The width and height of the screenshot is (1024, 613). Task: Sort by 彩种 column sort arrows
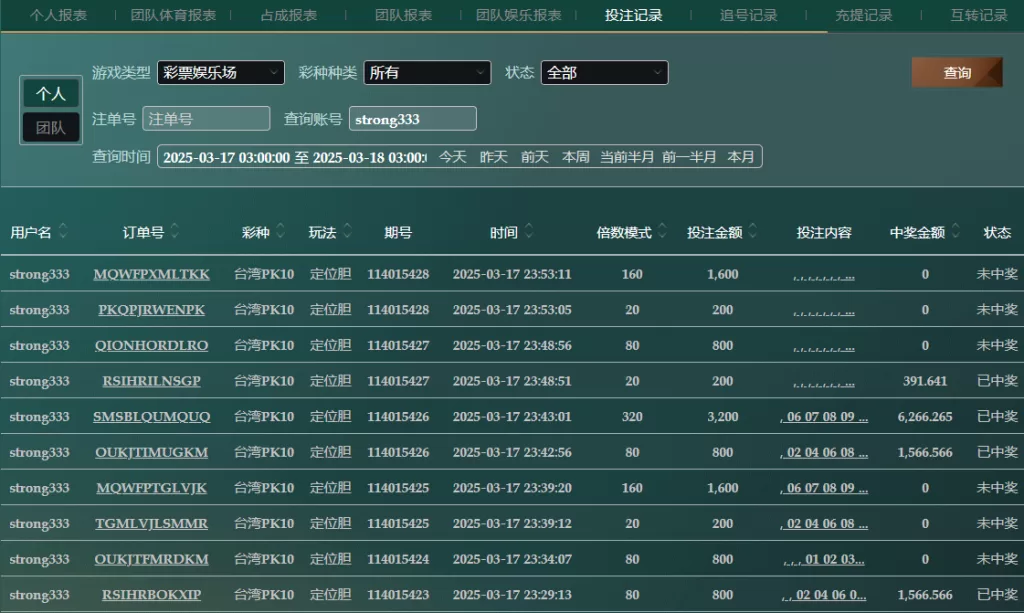(x=282, y=232)
